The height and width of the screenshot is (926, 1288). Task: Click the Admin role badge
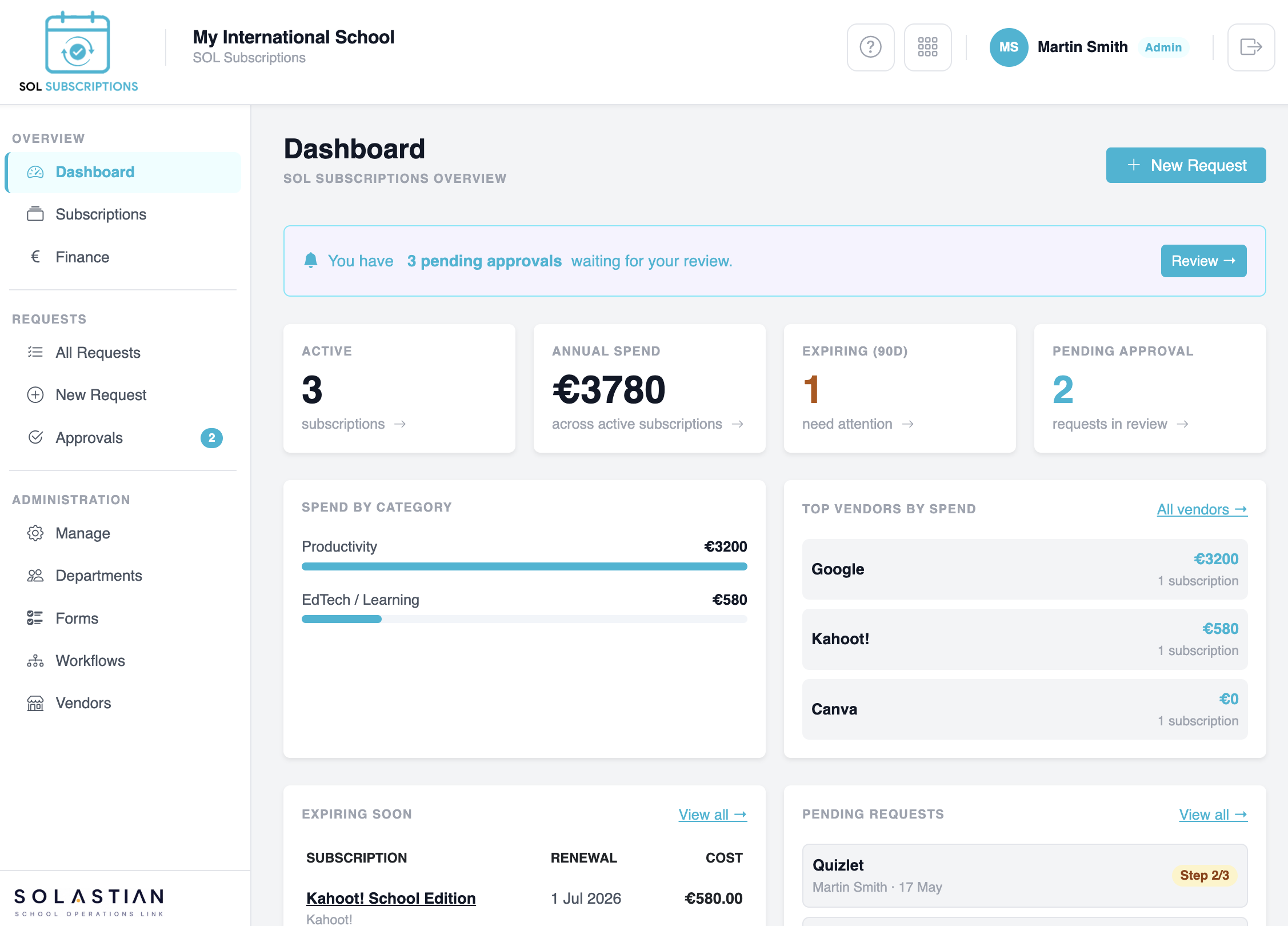point(1163,47)
